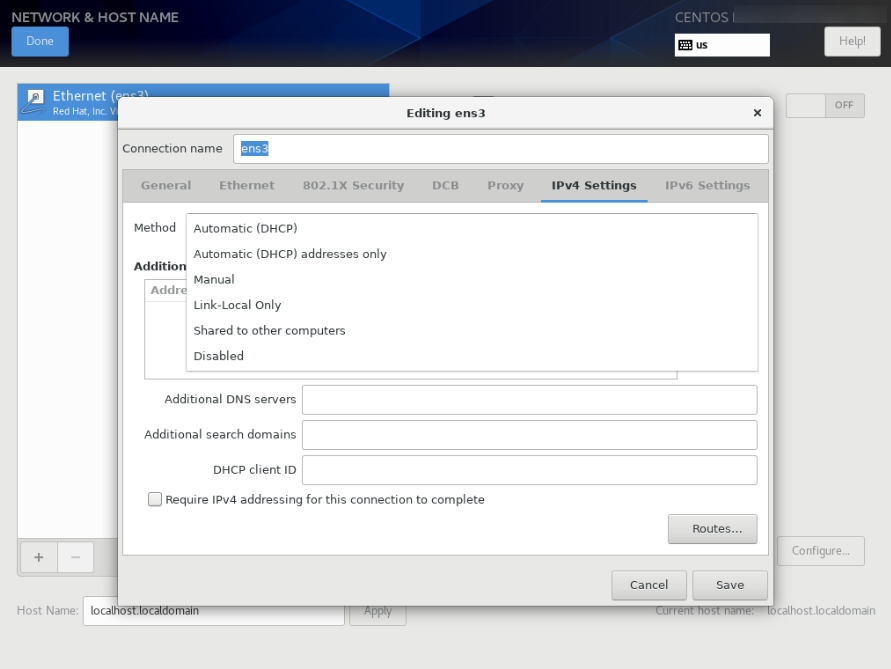Remove device with minus button

point(76,558)
